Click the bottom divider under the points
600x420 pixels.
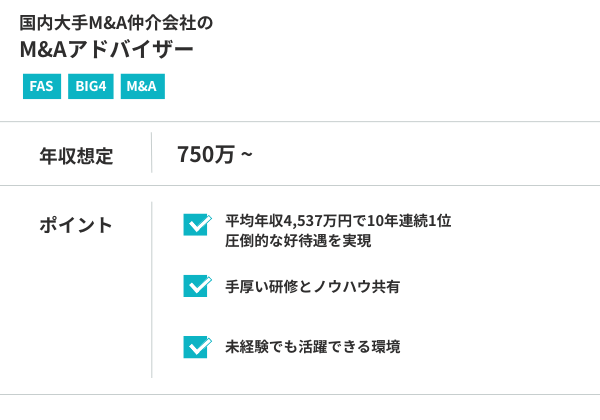tap(300, 394)
